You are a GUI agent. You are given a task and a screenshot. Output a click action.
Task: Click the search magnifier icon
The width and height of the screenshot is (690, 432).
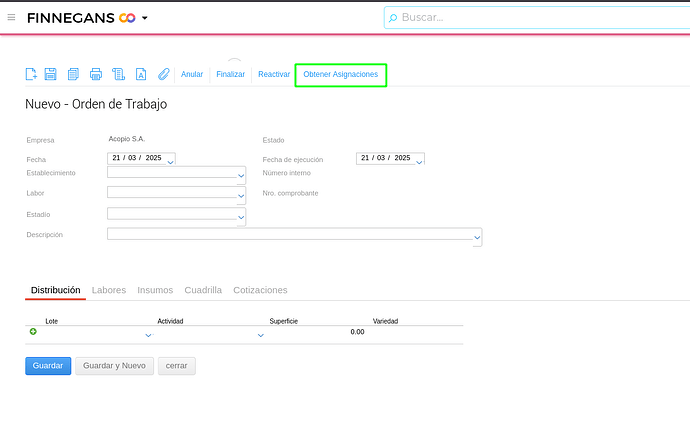point(393,18)
